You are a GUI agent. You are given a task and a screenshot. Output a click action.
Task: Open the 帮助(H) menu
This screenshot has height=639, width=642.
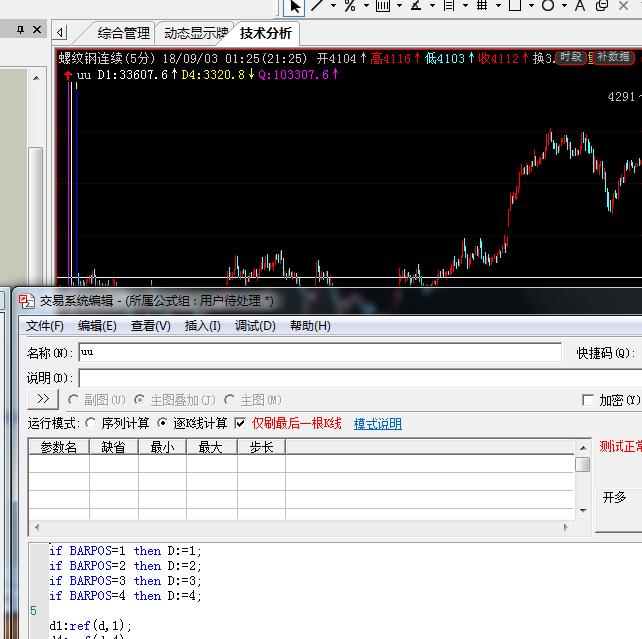pos(310,326)
